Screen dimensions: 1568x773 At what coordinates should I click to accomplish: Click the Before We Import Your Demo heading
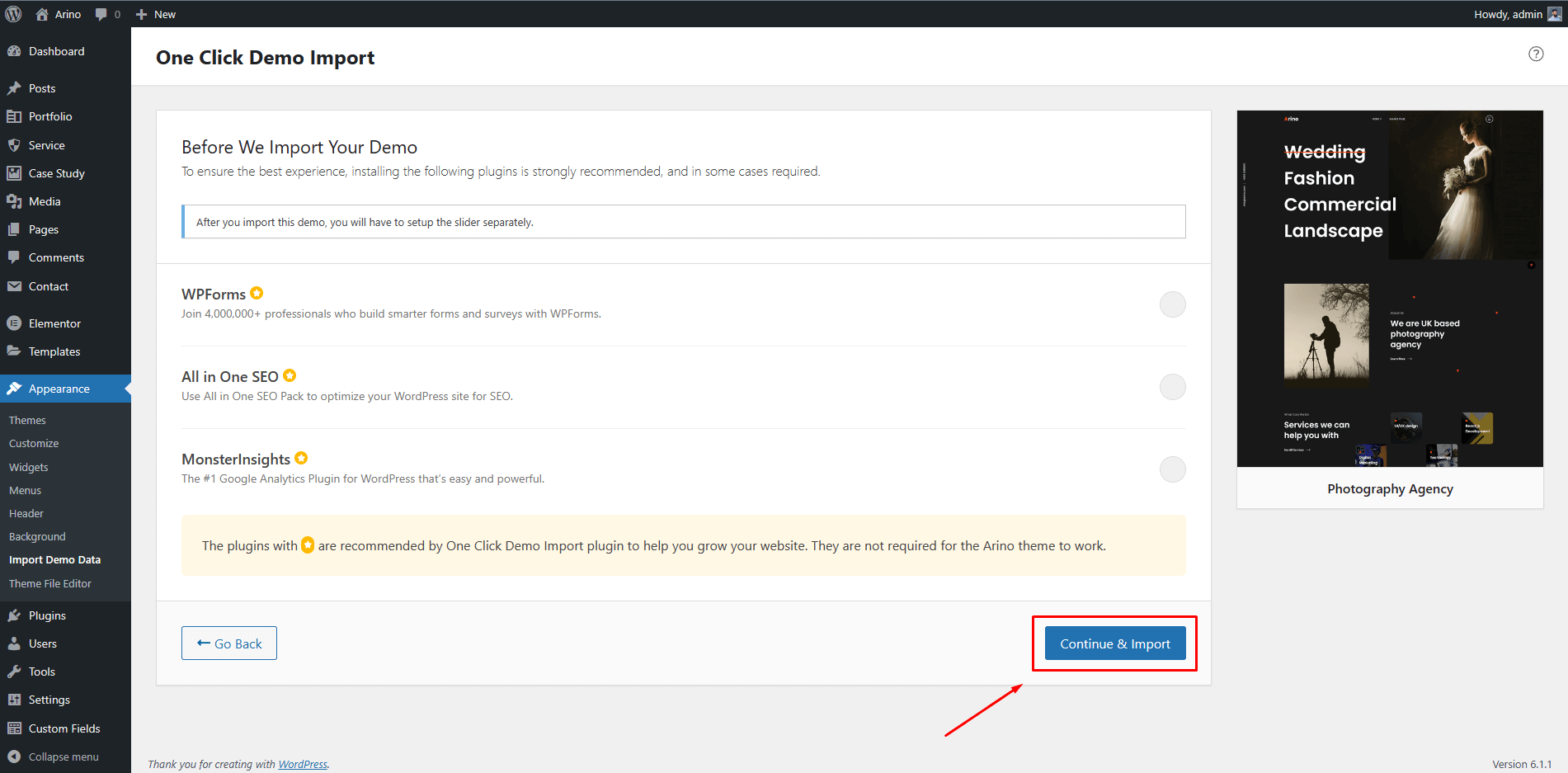[x=299, y=147]
